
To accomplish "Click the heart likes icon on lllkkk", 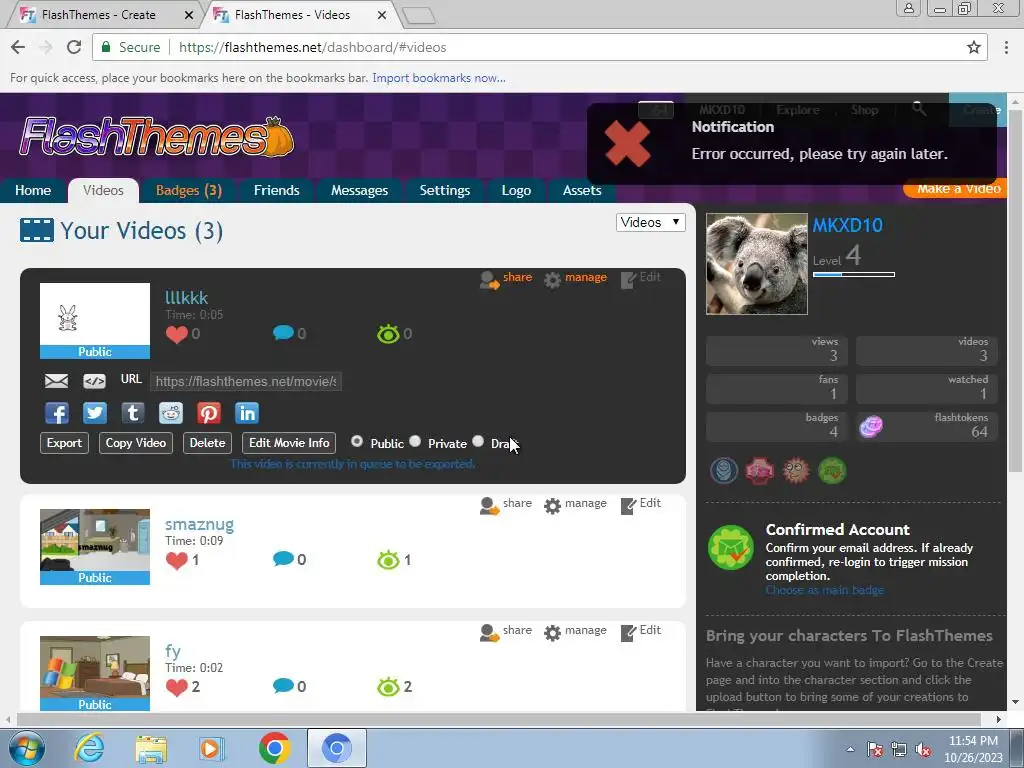I will pyautogui.click(x=176, y=334).
